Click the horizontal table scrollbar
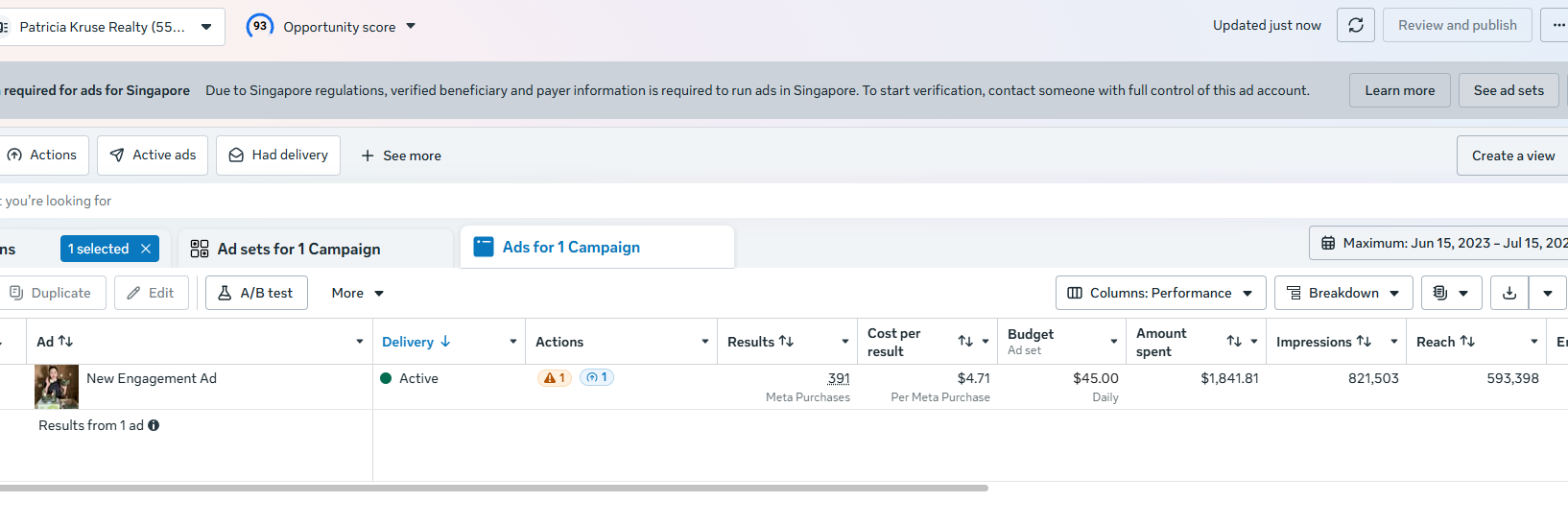The height and width of the screenshot is (526, 1568). pos(494,488)
